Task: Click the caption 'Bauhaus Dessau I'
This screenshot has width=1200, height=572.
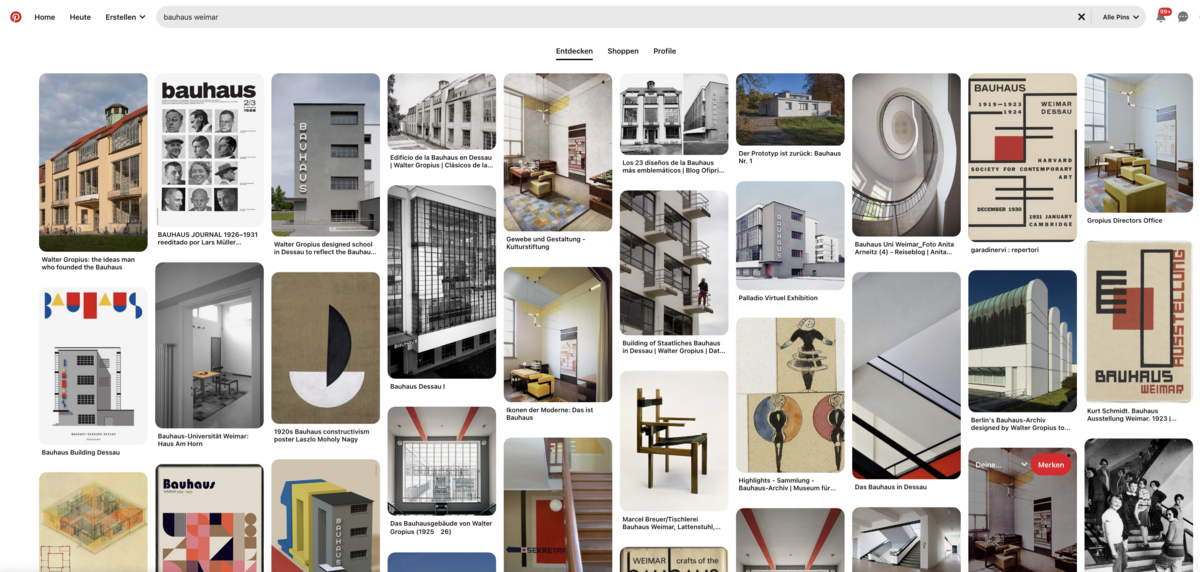Action: (417, 386)
